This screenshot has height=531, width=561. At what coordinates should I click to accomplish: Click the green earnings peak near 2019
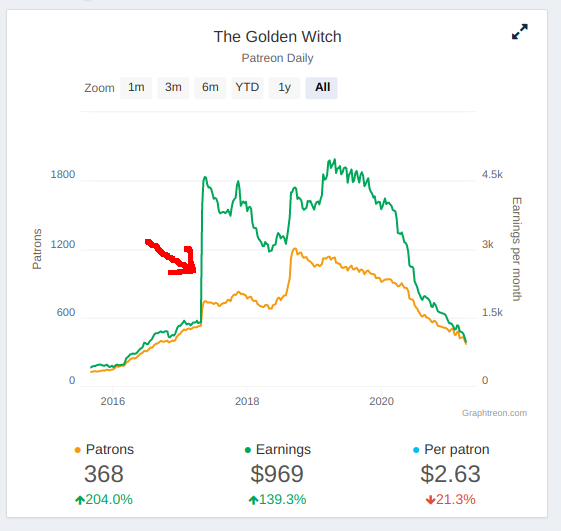point(333,161)
